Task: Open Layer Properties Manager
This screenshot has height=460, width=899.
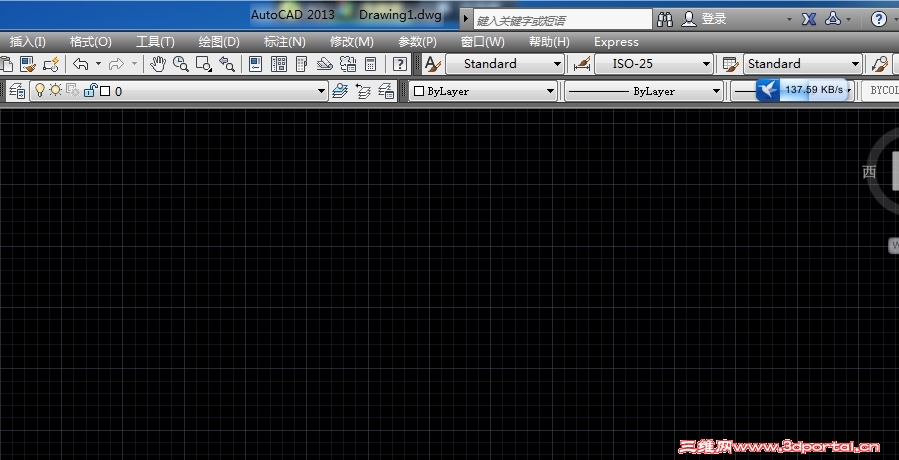Action: point(18,91)
